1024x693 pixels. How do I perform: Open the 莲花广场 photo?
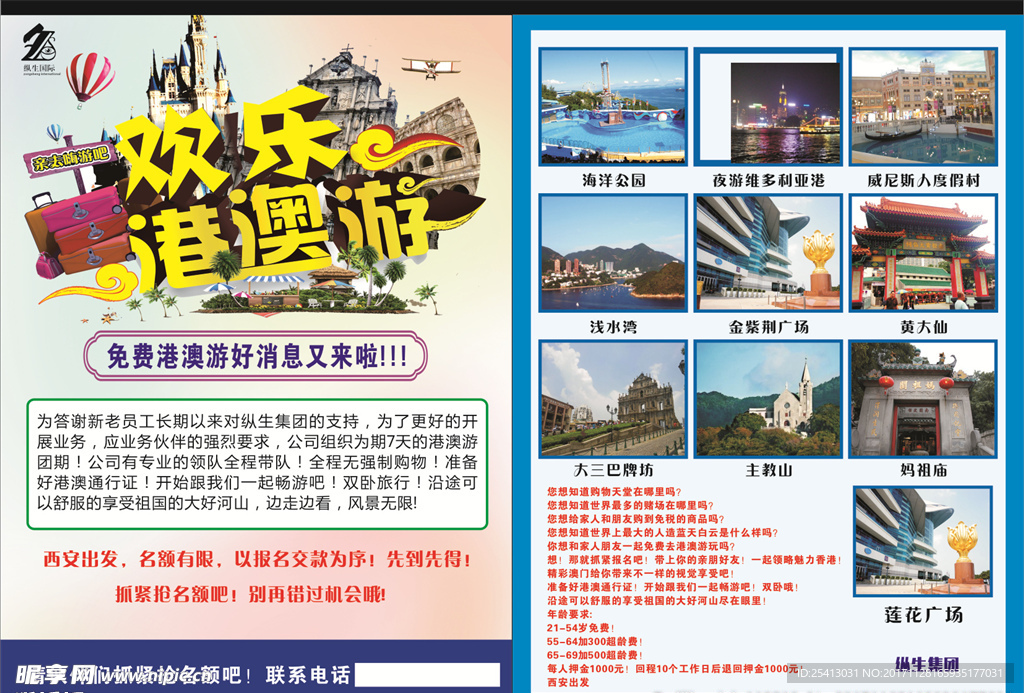point(922,540)
